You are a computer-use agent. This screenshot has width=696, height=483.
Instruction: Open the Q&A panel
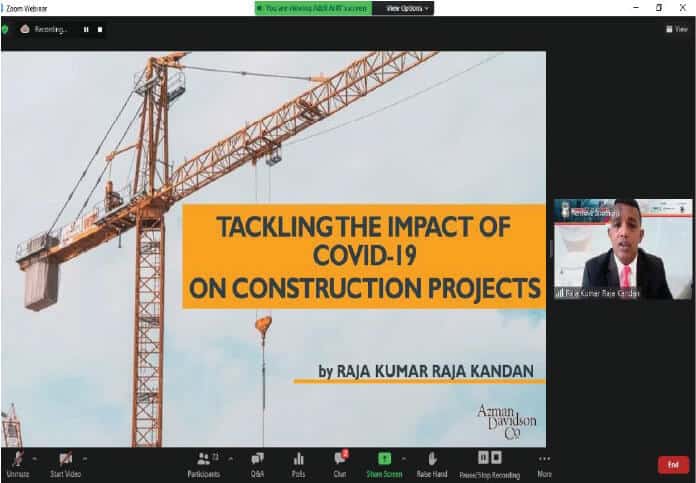257,465
